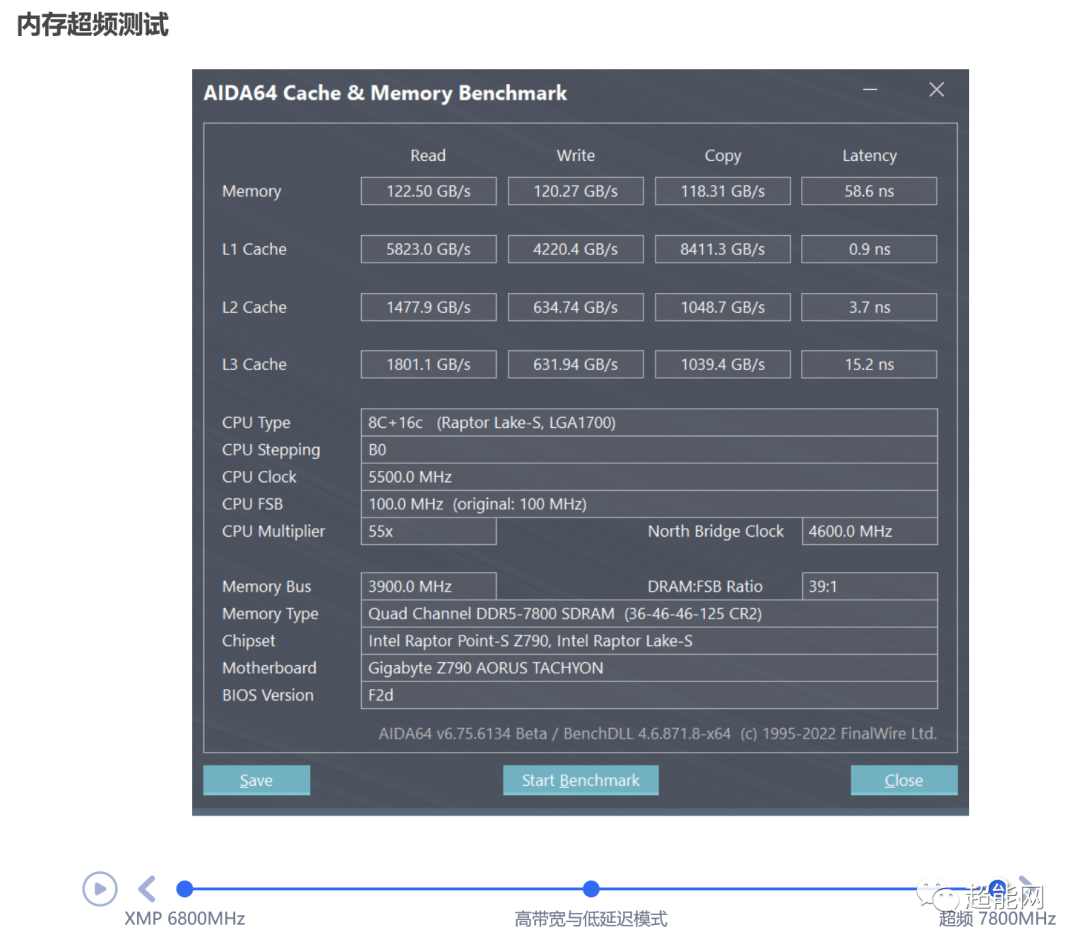Minimize the AIDA64 benchmark window
Image resolution: width=1080 pixels, height=944 pixels.
[870, 90]
